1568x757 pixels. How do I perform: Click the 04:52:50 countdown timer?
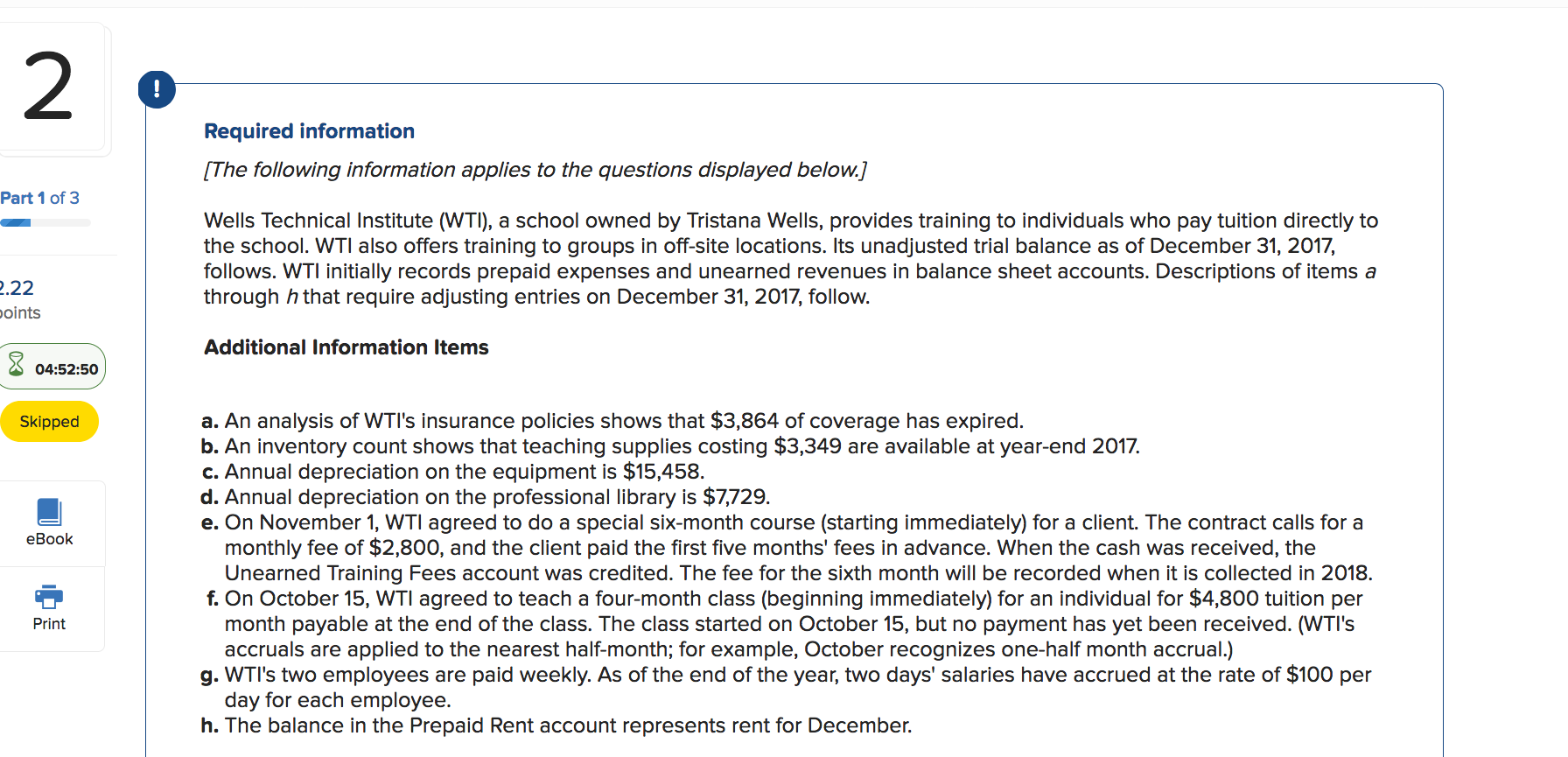[66, 369]
